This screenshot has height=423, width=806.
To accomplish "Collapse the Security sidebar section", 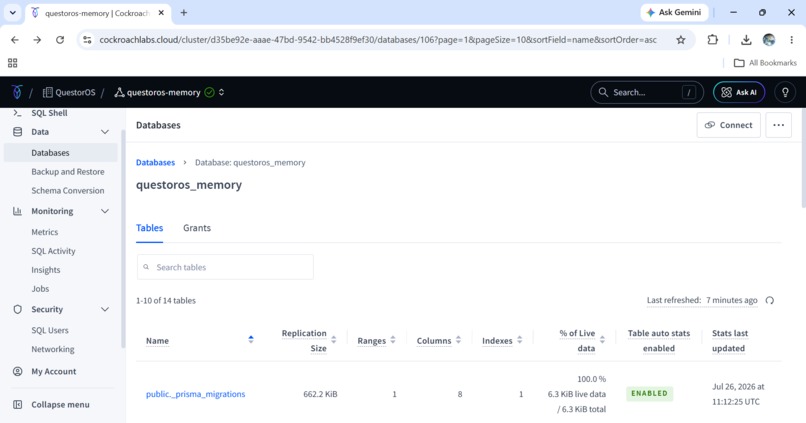I will 105,309.
